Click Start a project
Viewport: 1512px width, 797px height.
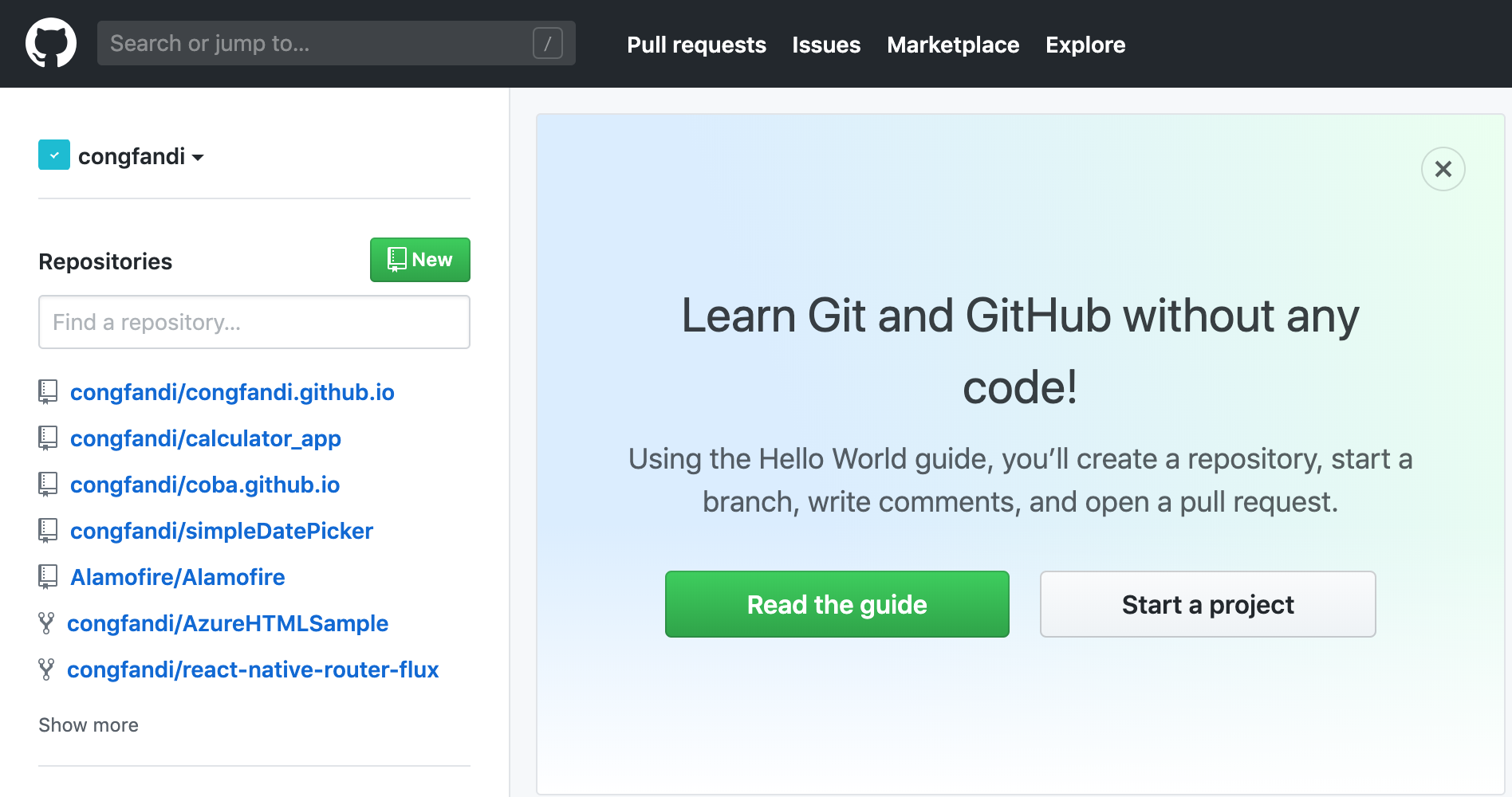(1207, 604)
